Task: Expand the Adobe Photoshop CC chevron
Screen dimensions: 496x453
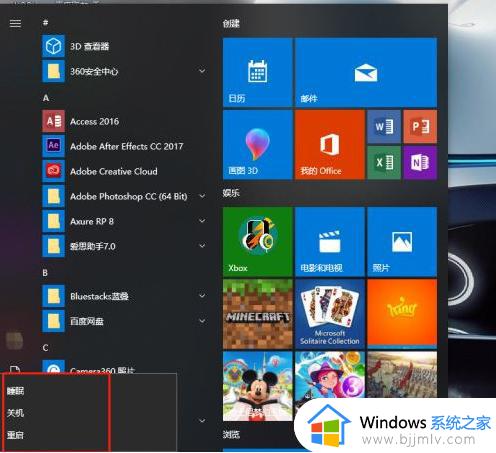Action: (x=202, y=196)
